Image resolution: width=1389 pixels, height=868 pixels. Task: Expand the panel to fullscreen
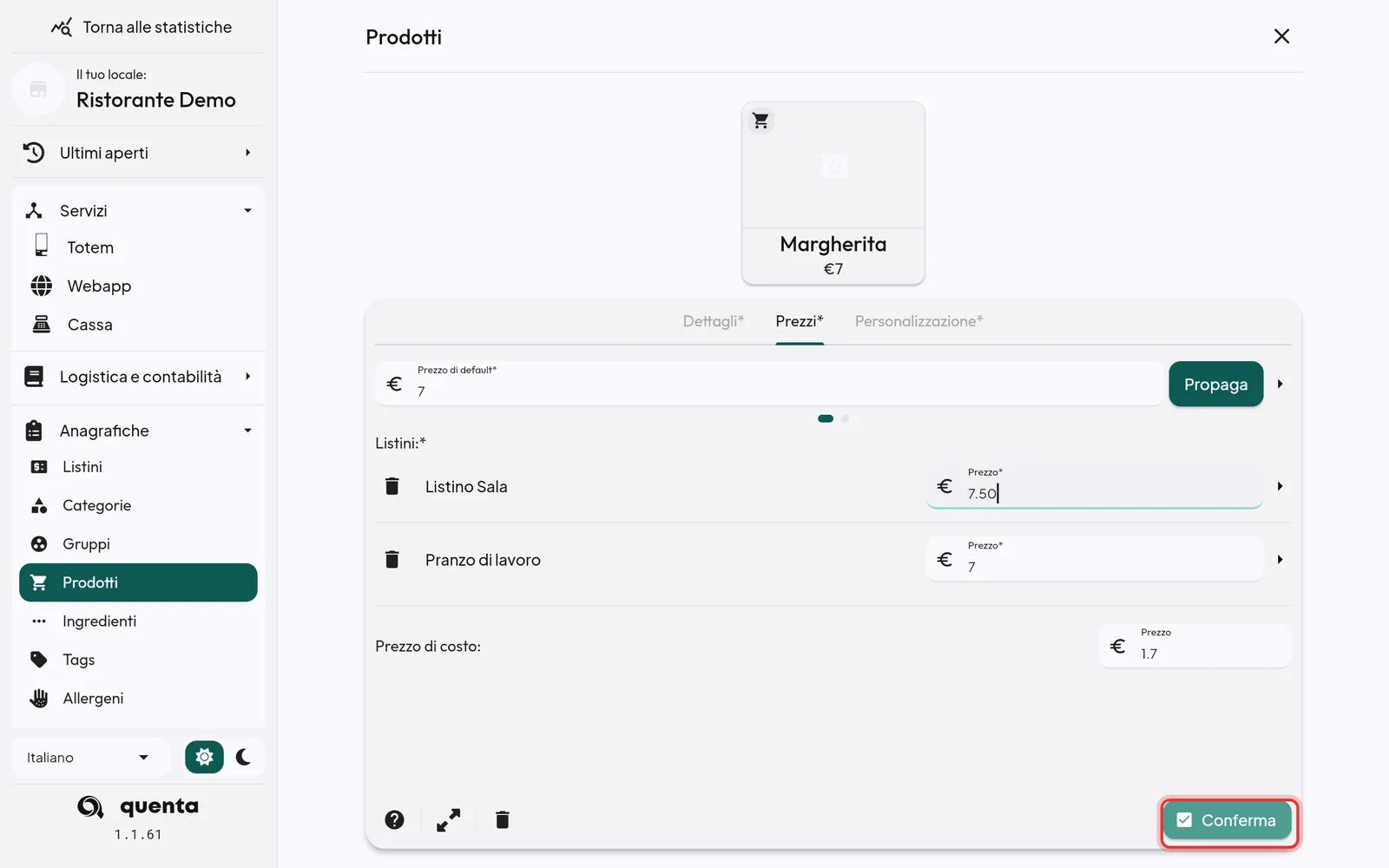[x=448, y=819]
